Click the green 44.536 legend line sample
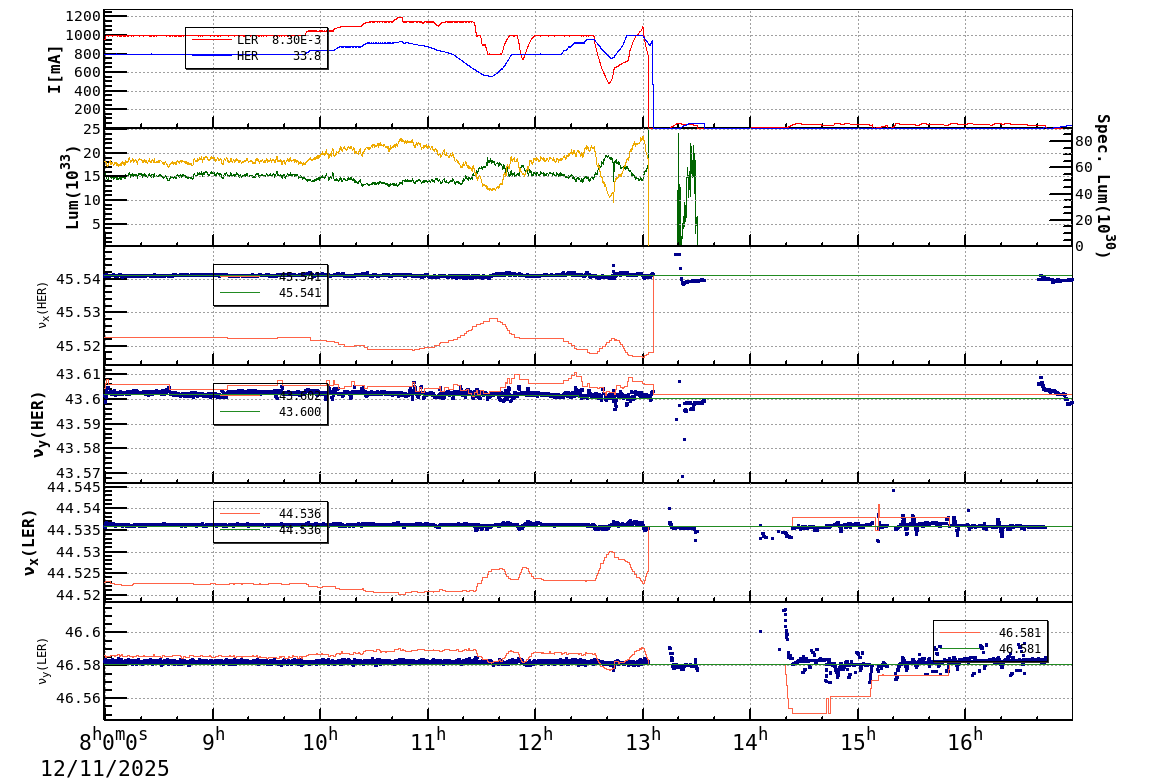 pyautogui.click(x=240, y=530)
